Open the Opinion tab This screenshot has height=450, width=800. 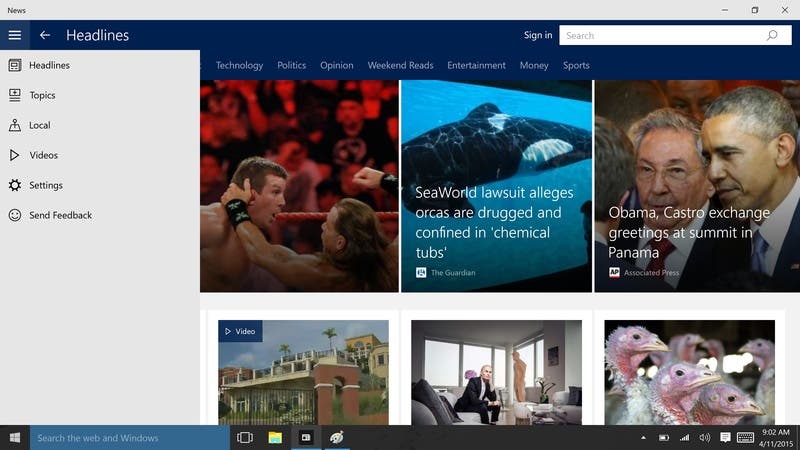coord(337,65)
